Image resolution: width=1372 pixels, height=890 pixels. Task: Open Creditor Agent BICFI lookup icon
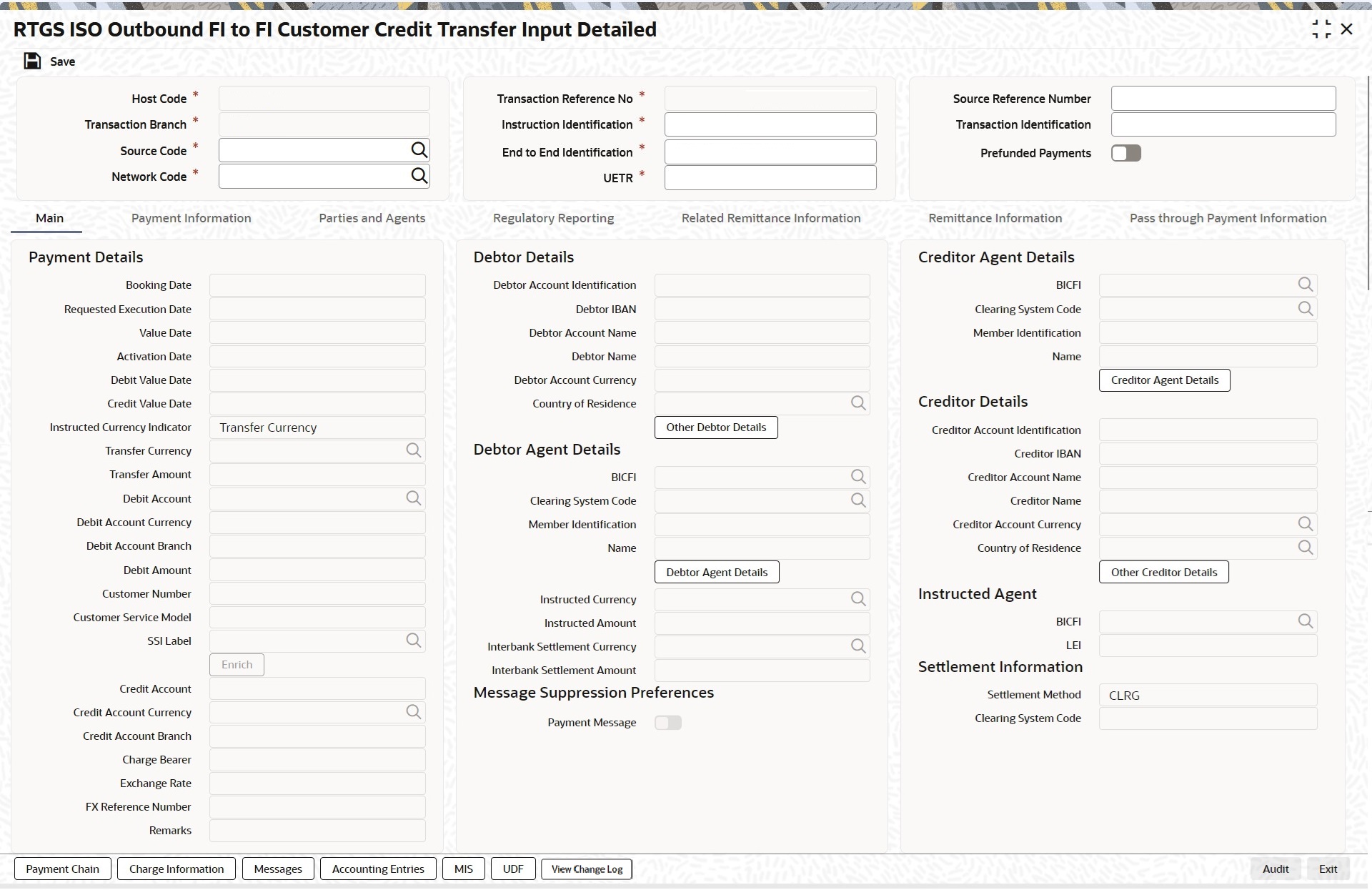(x=1305, y=285)
